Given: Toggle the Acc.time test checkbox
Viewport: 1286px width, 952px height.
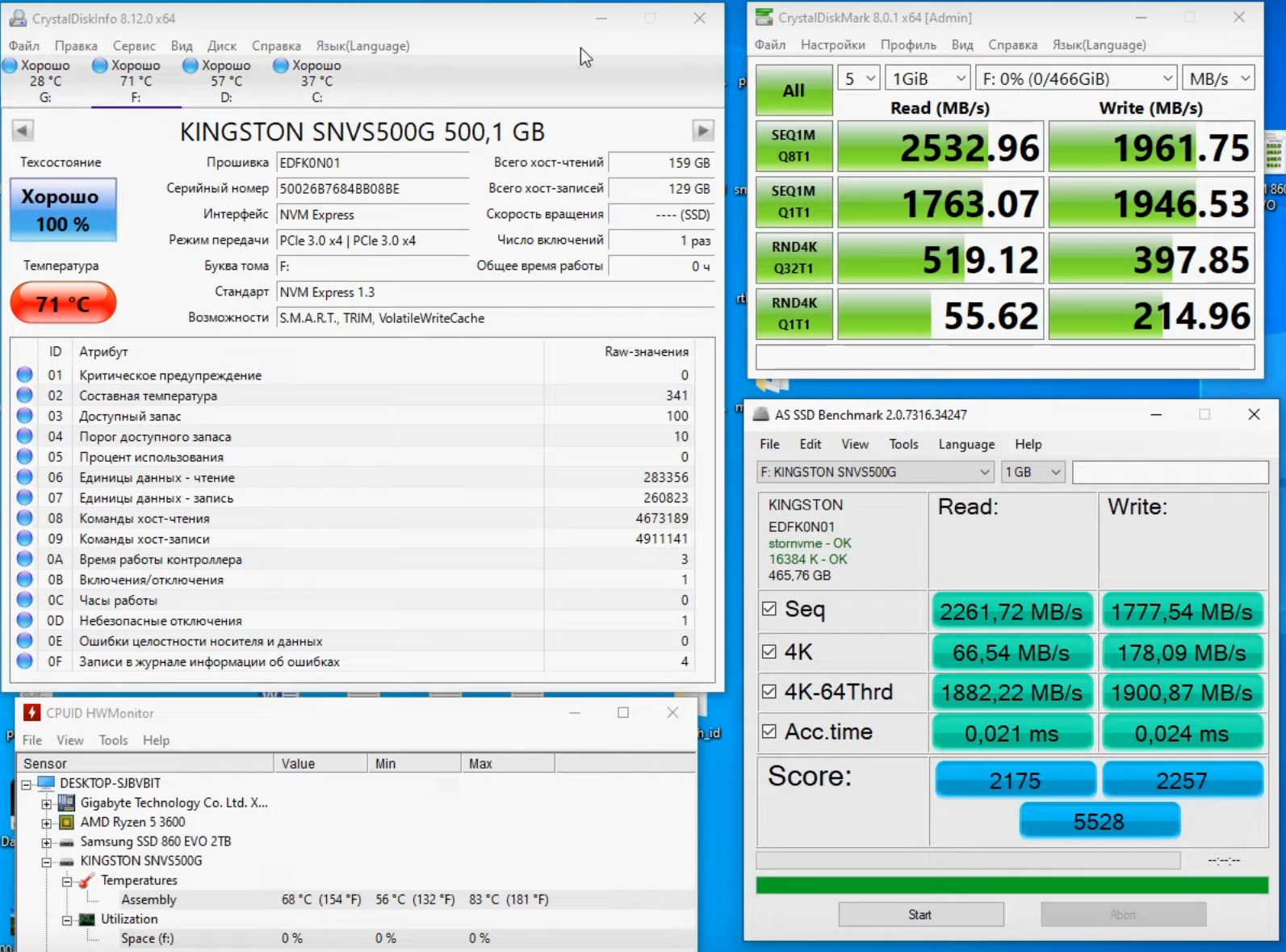Looking at the screenshot, I should (769, 731).
